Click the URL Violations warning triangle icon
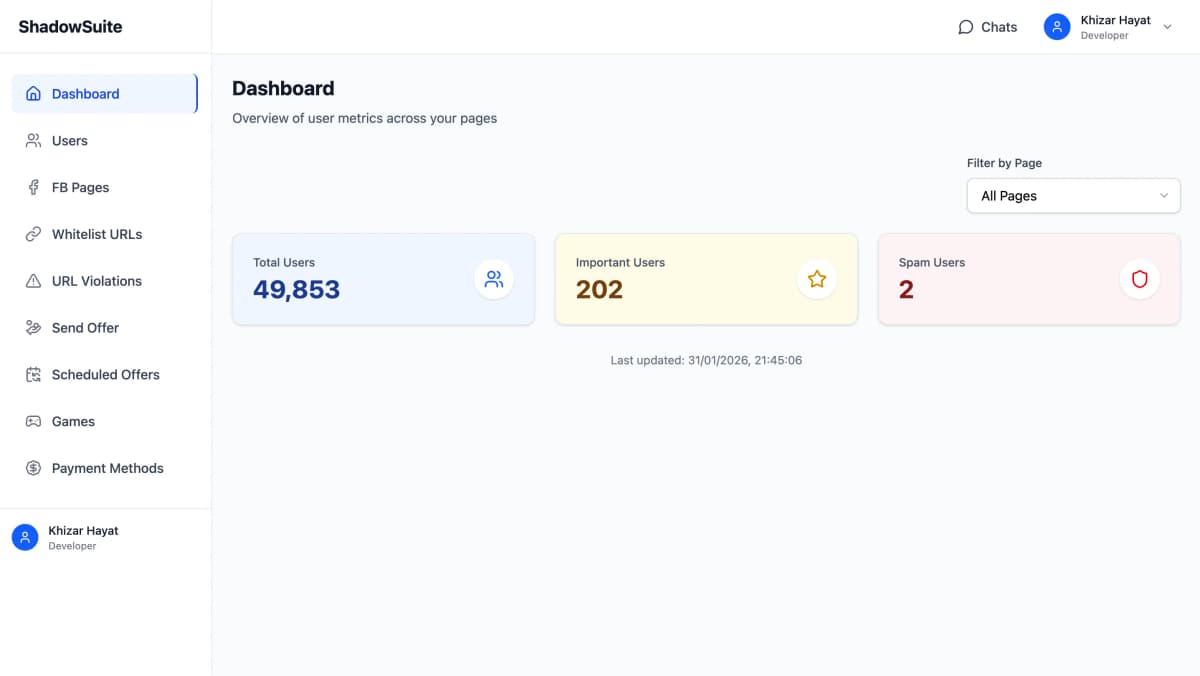Viewport: 1200px width, 676px height. pyautogui.click(x=33, y=281)
